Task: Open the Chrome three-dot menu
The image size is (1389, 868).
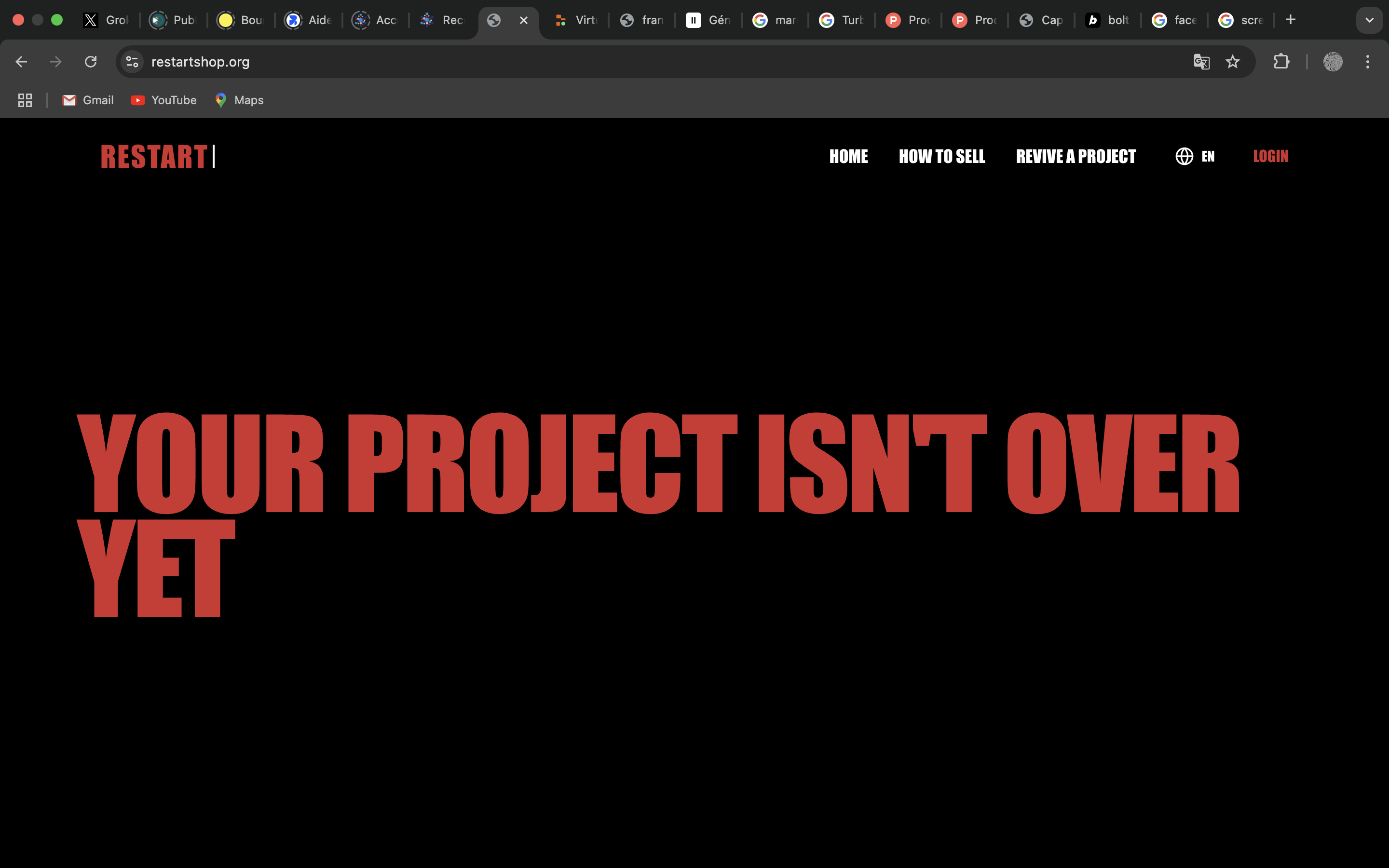Action: pyautogui.click(x=1368, y=61)
